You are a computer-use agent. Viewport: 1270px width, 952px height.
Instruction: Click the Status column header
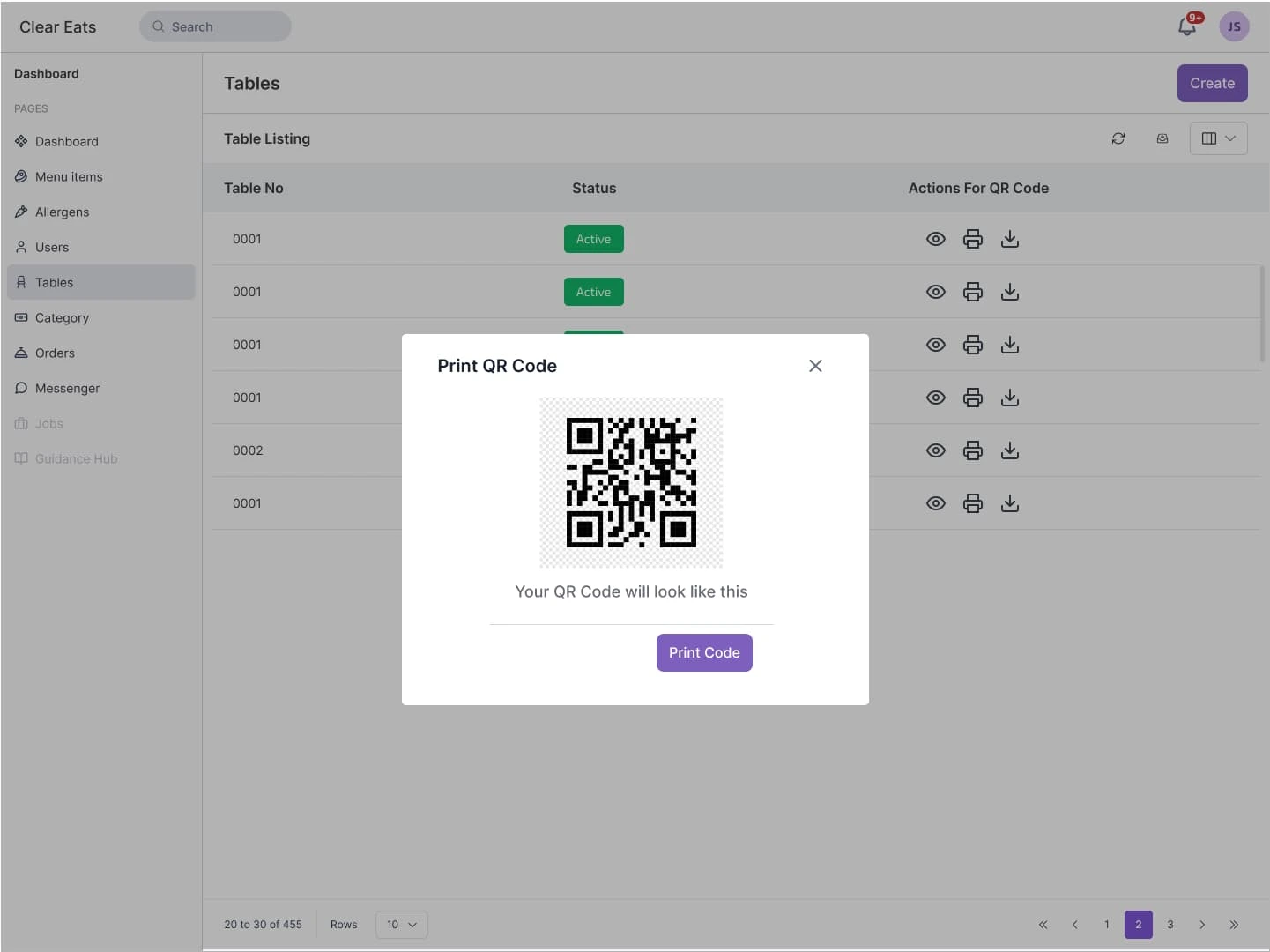[x=594, y=188]
